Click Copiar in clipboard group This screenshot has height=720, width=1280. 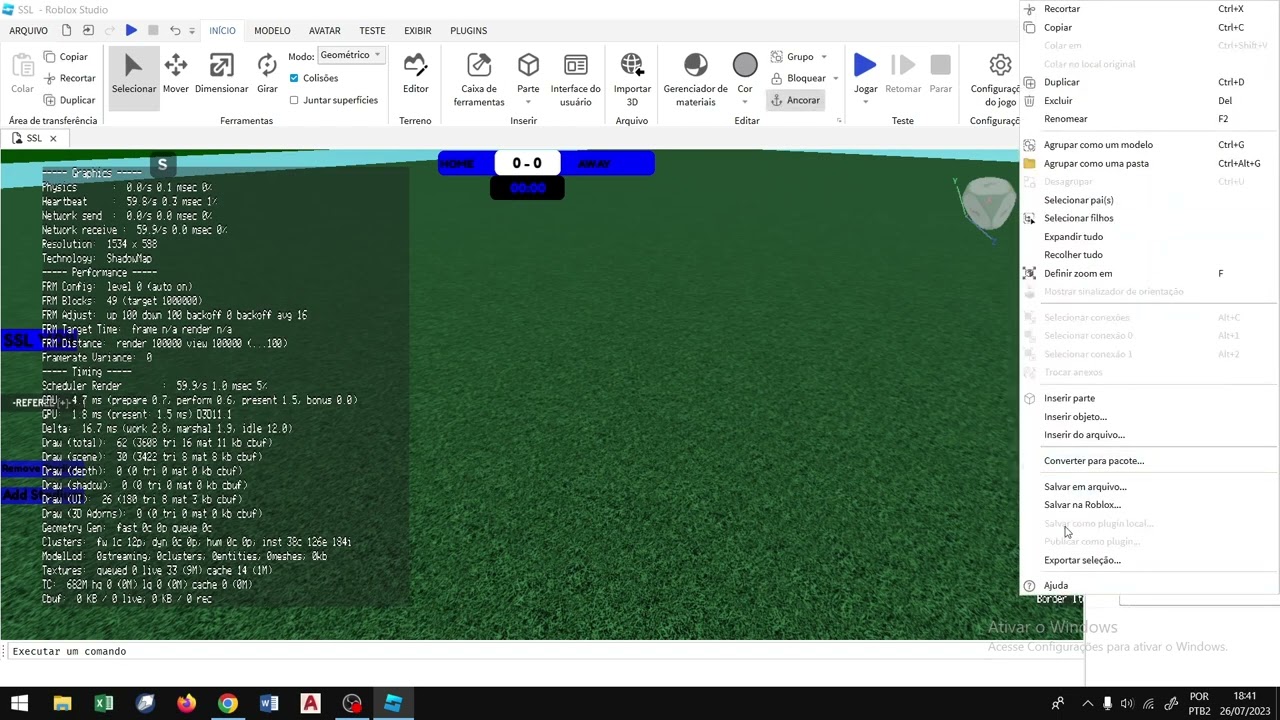[x=66, y=57]
